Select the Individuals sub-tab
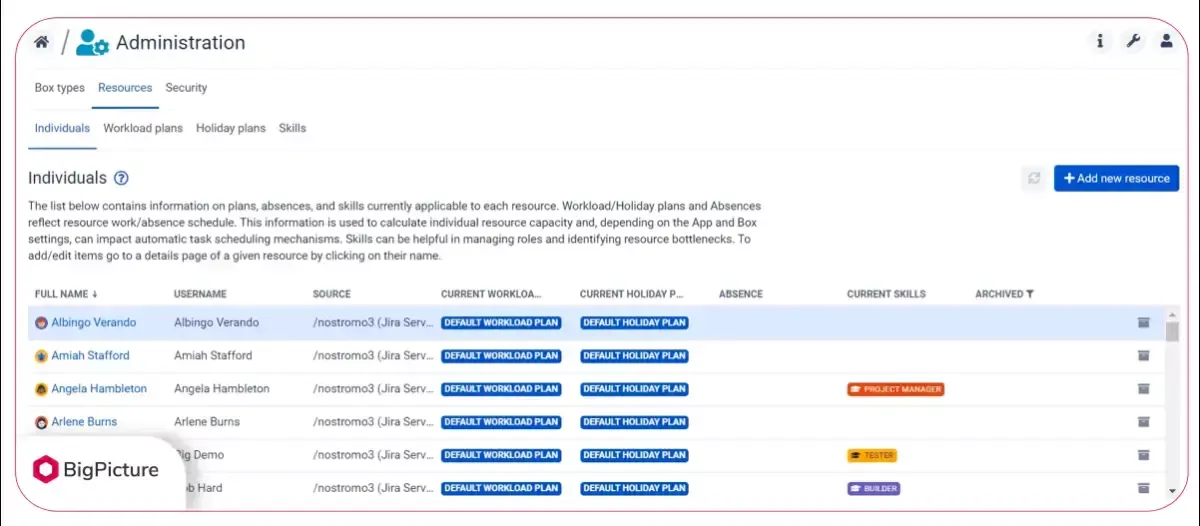Viewport: 1200px width, 526px height. (62, 128)
